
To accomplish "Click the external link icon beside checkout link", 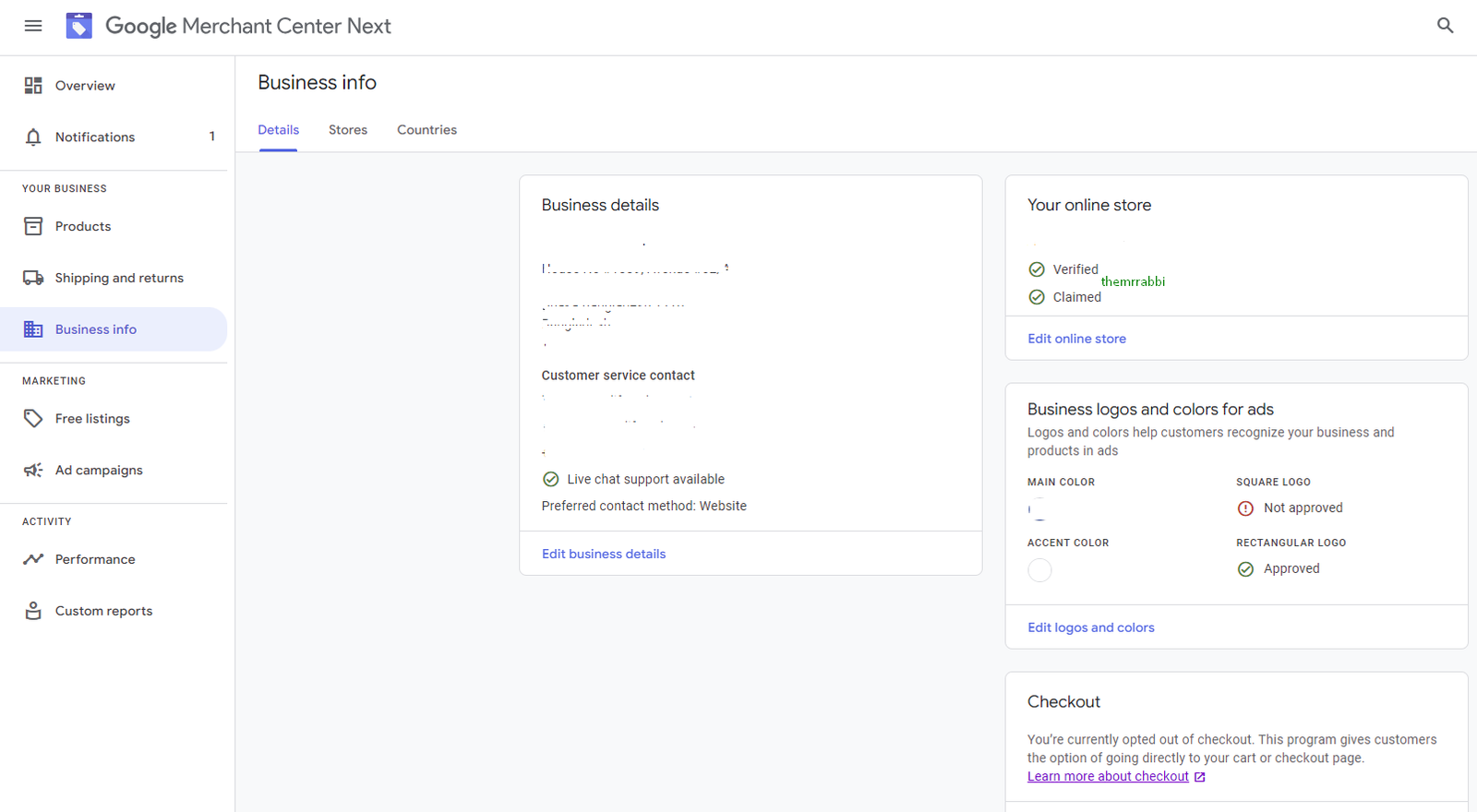I will pyautogui.click(x=1199, y=777).
